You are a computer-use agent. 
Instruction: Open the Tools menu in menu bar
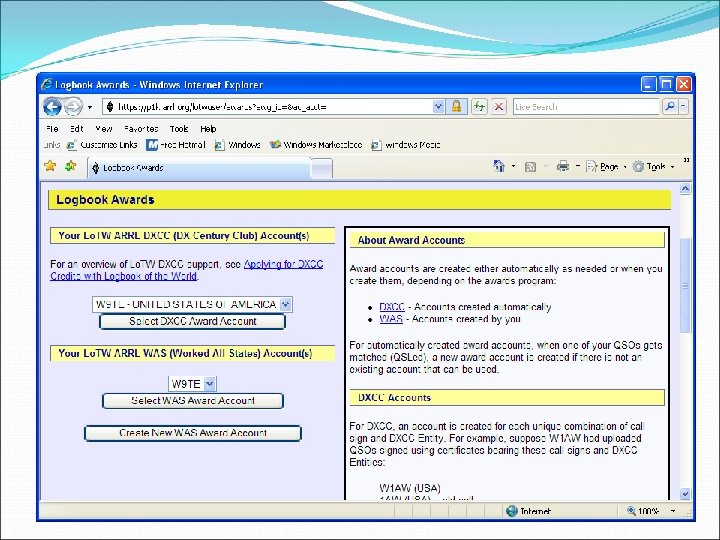coord(179,129)
